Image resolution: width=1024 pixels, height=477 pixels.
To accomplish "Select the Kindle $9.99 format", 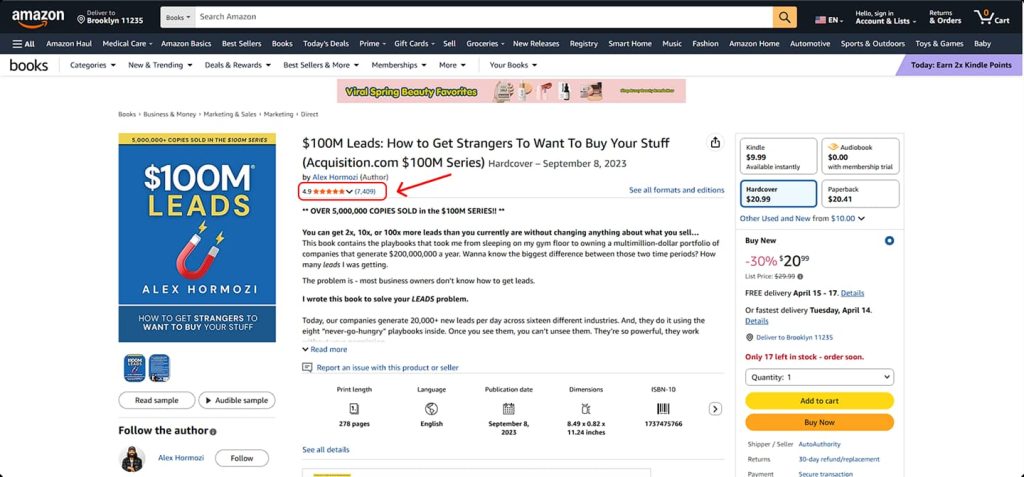I will coord(778,156).
